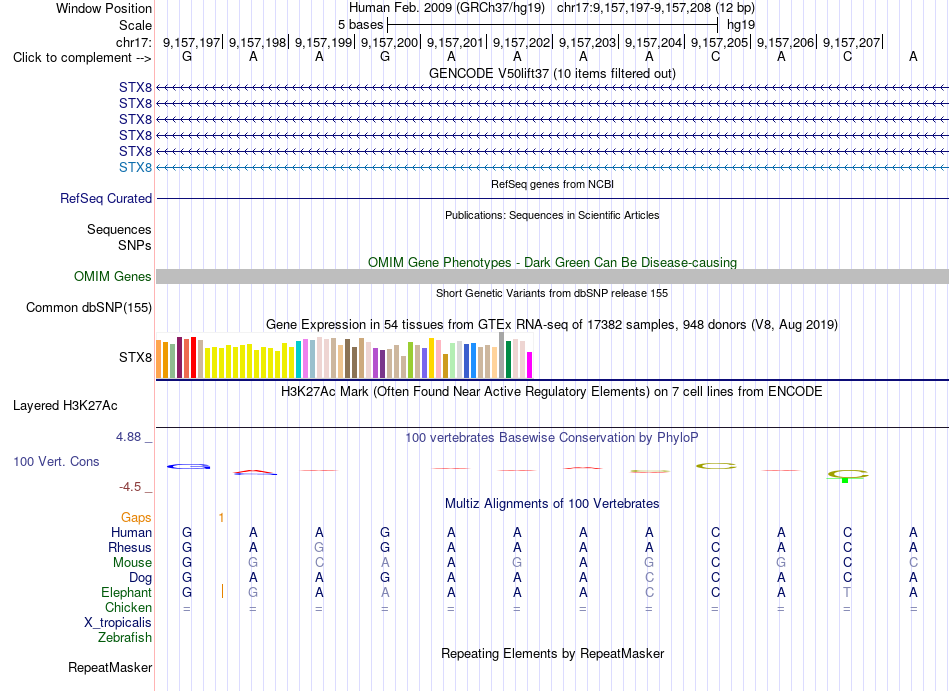Open '100 vertebrates Basewise Conservation by PhyloP' title
Image resolution: width=950 pixels, height=691 pixels.
pos(552,437)
